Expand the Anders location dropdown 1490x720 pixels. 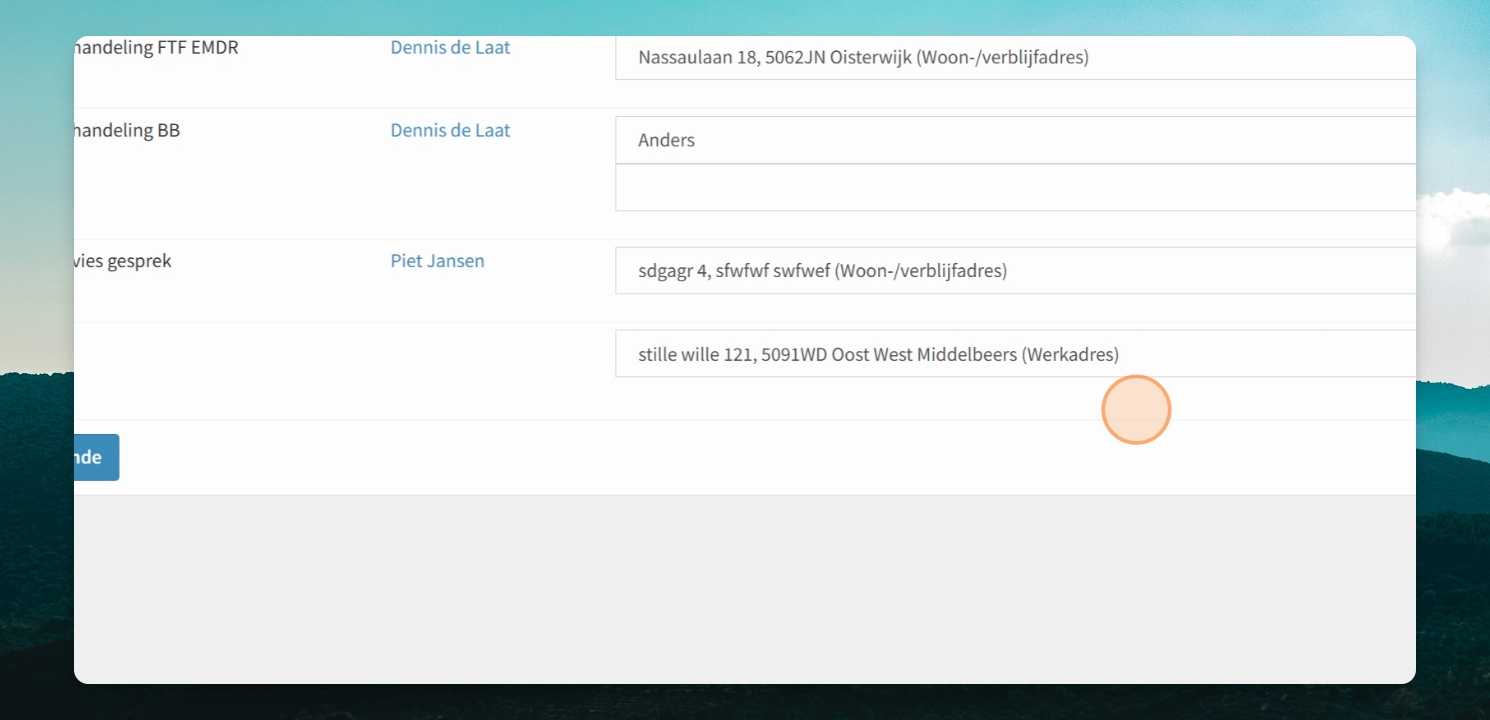[x=1015, y=140]
